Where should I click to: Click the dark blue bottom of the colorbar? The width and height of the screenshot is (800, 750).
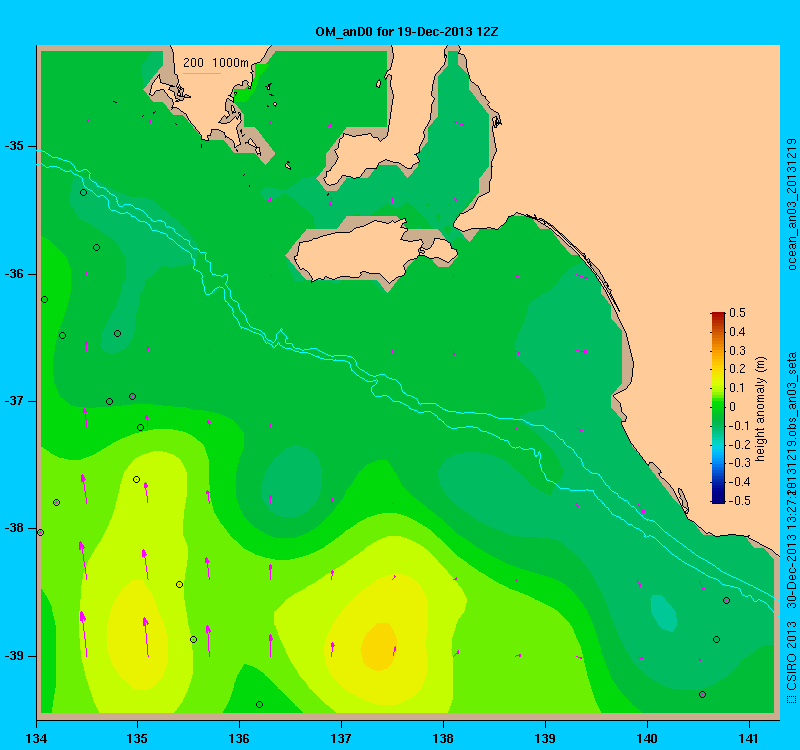pos(718,498)
